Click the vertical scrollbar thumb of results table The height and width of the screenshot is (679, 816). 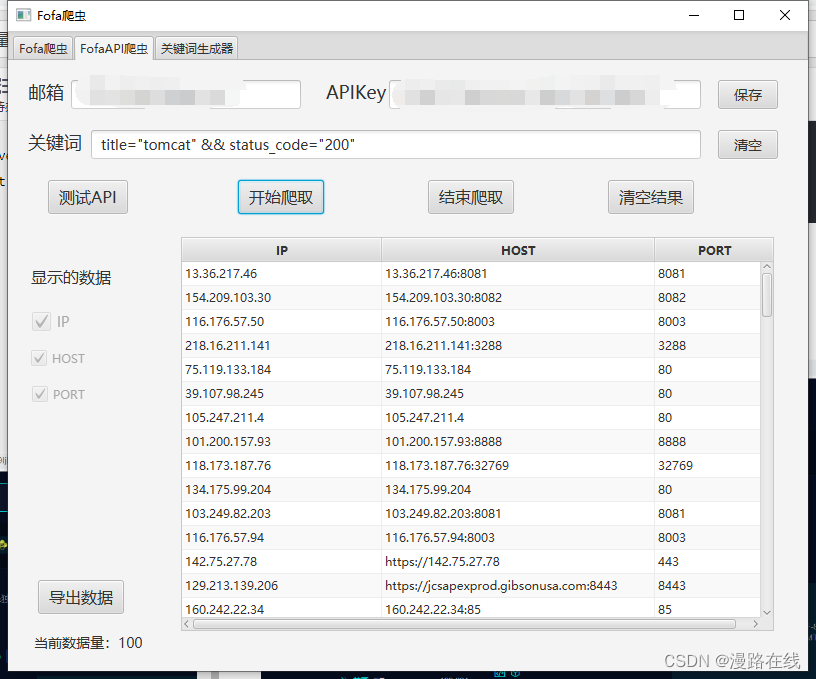tap(767, 295)
